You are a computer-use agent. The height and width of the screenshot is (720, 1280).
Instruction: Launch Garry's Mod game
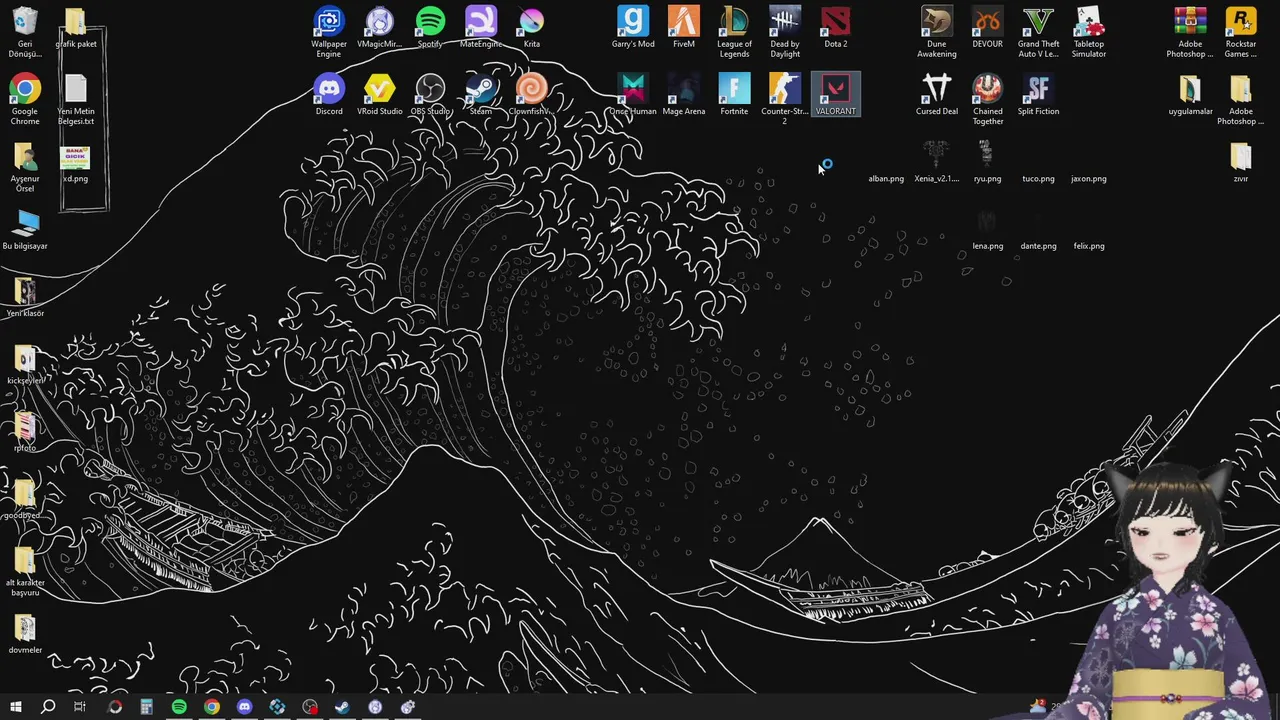click(633, 27)
